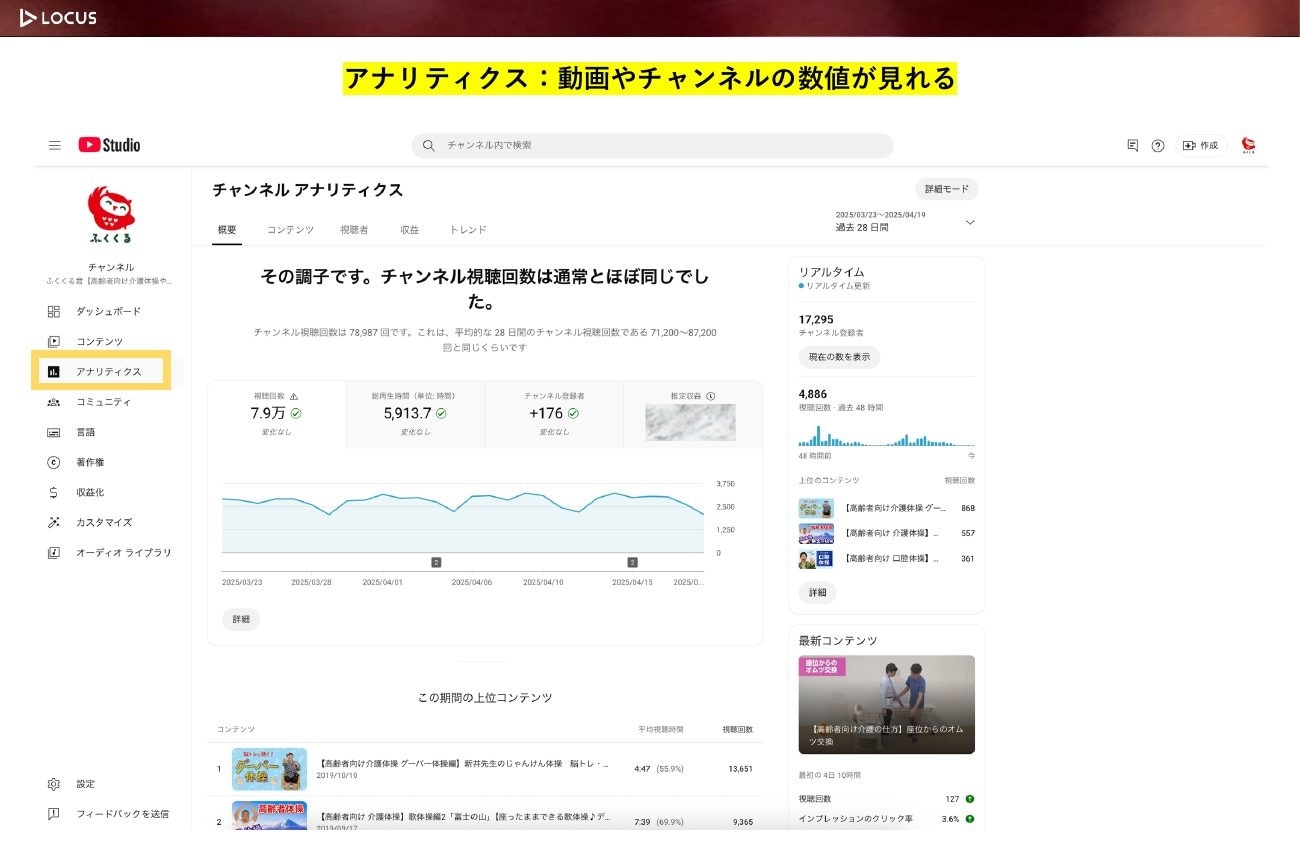
Task: Switch to the Content (コンテンツ) analytics tab
Action: click(290, 230)
